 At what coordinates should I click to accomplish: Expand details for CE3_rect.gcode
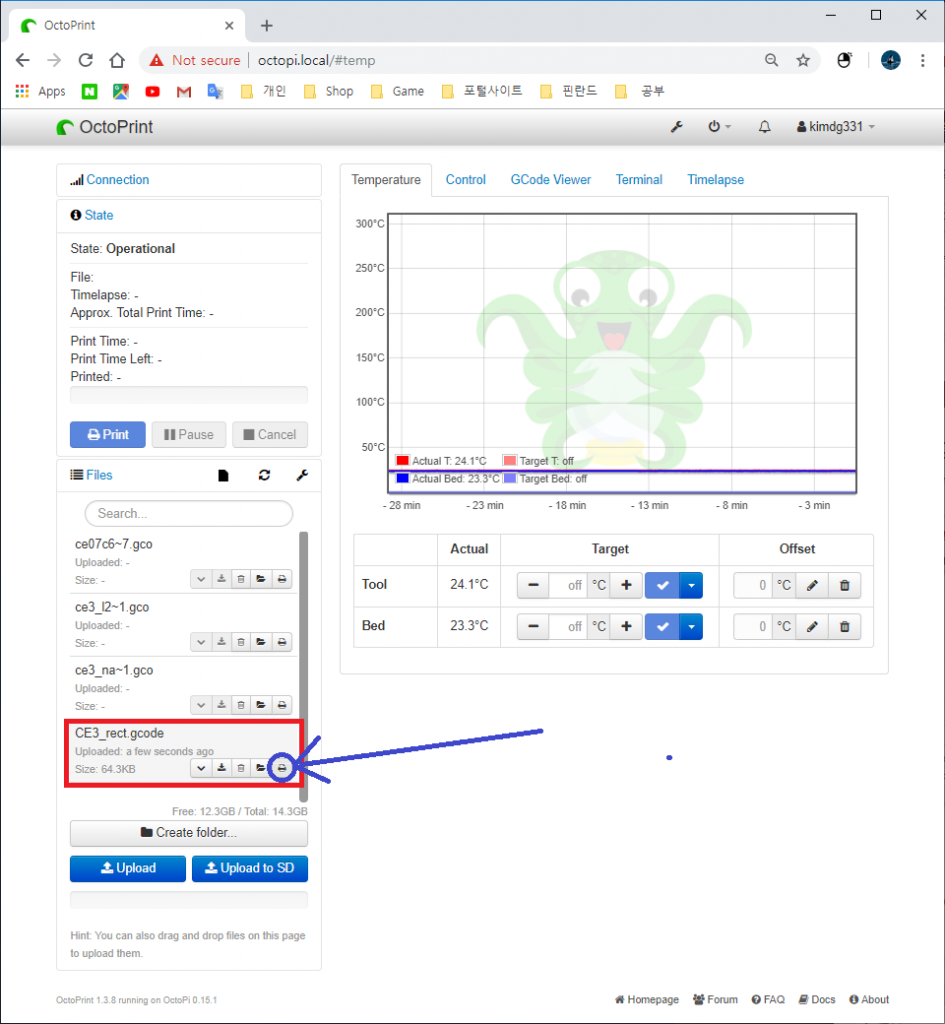pyautogui.click(x=201, y=769)
